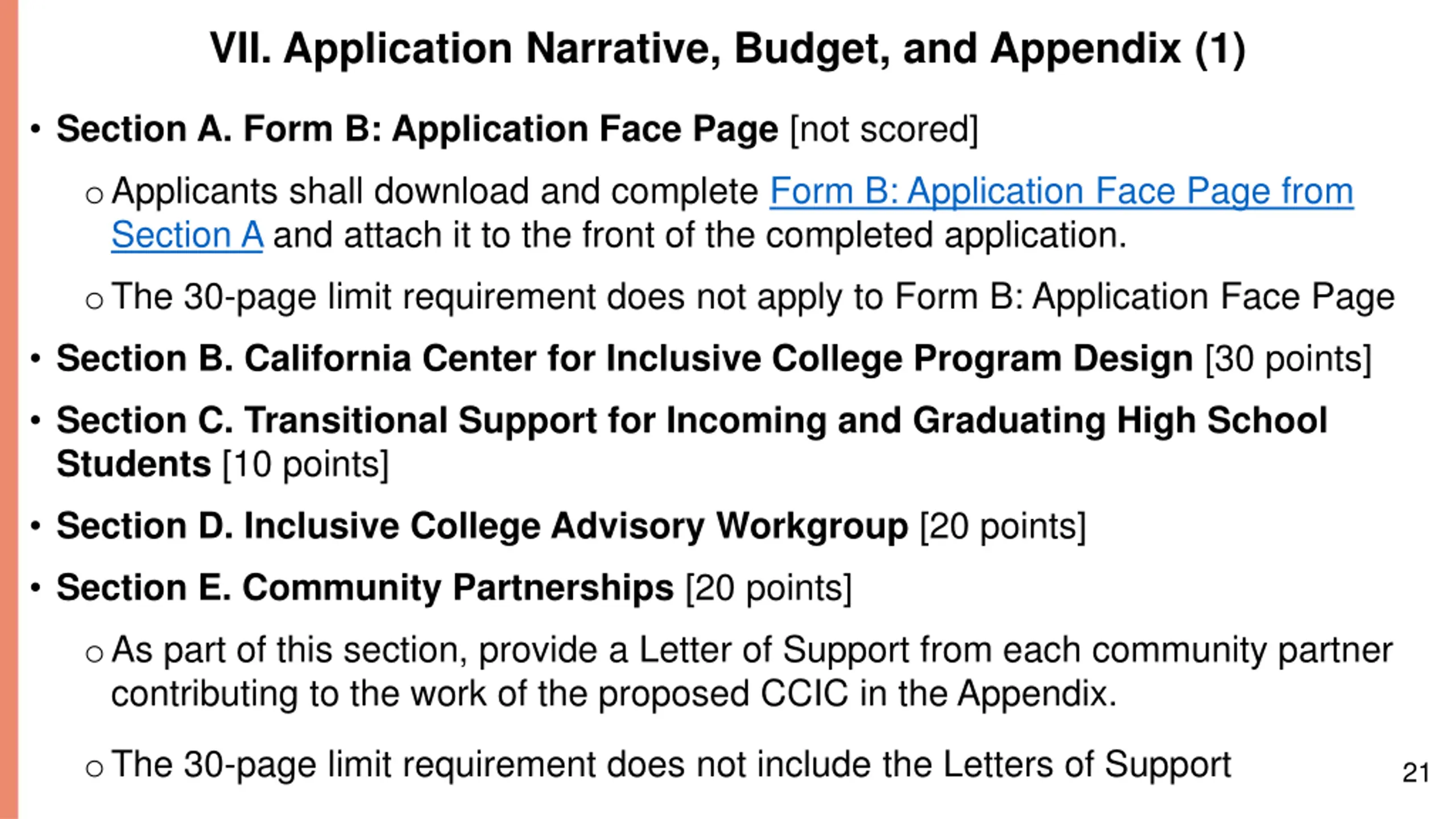Image resolution: width=1456 pixels, height=819 pixels.
Task: Click hollow bullet before Form B page-limit sentence
Action: click(94, 301)
